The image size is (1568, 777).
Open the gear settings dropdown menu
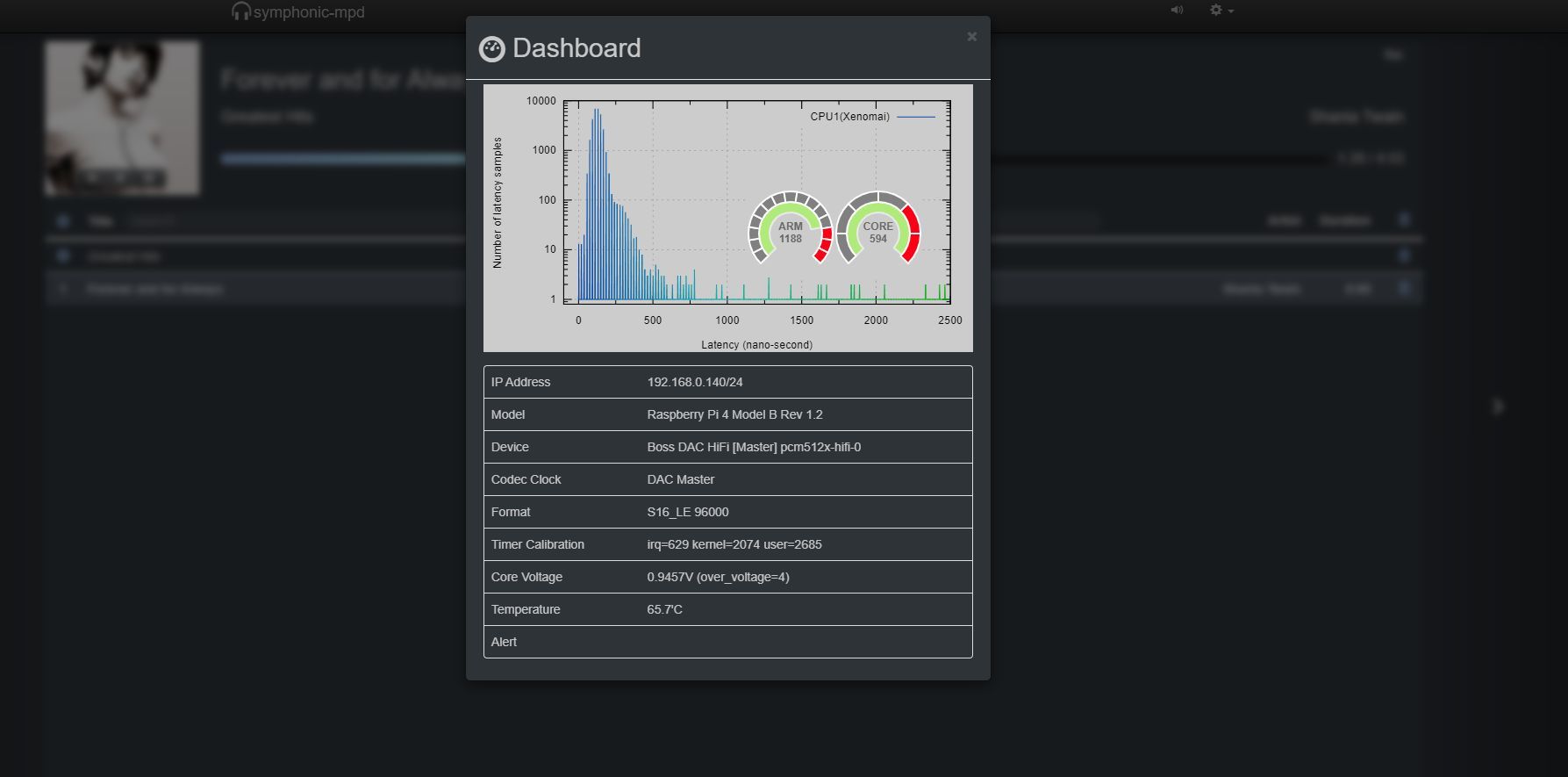point(1221,11)
